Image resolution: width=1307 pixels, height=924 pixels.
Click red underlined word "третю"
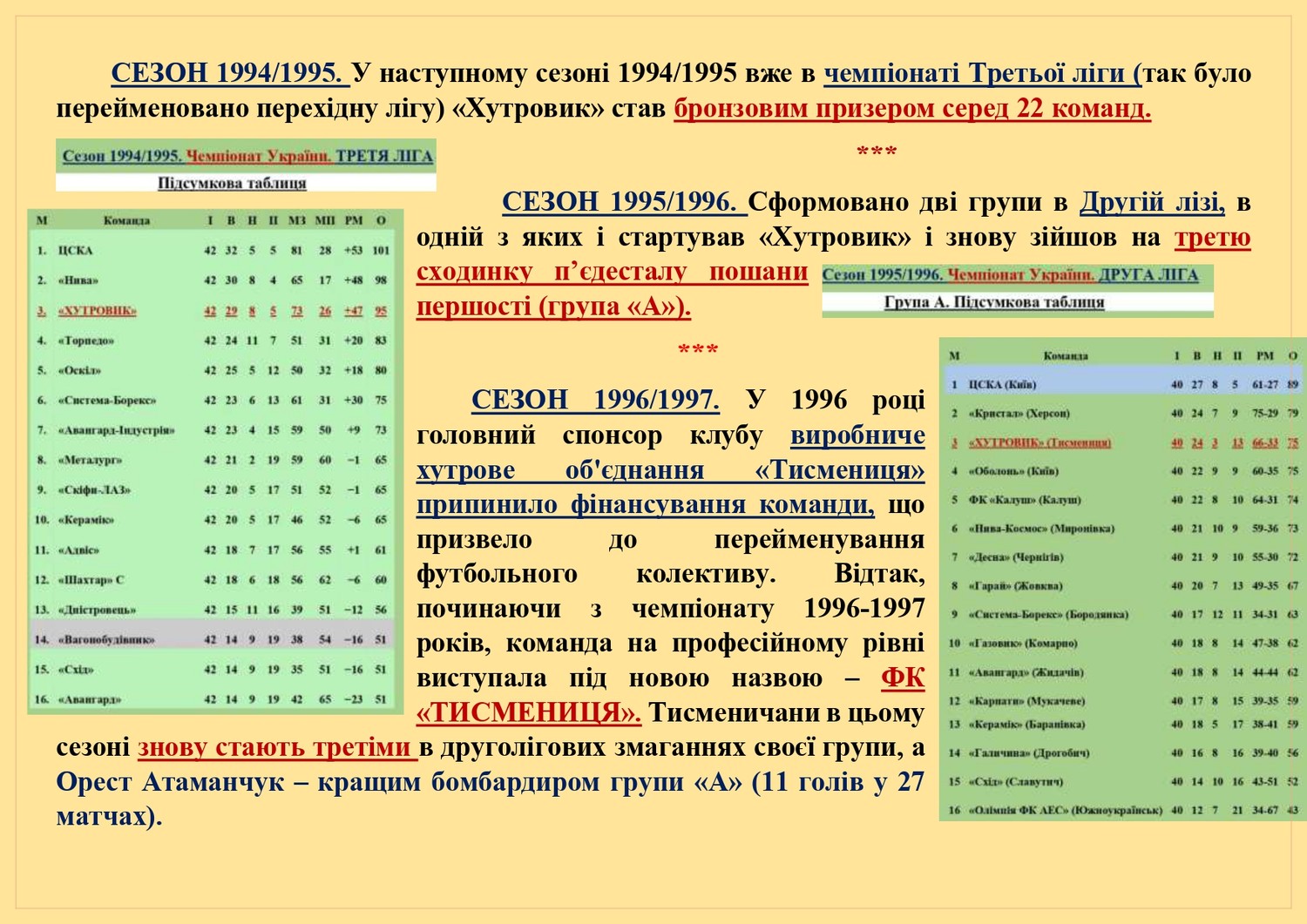tap(1213, 237)
